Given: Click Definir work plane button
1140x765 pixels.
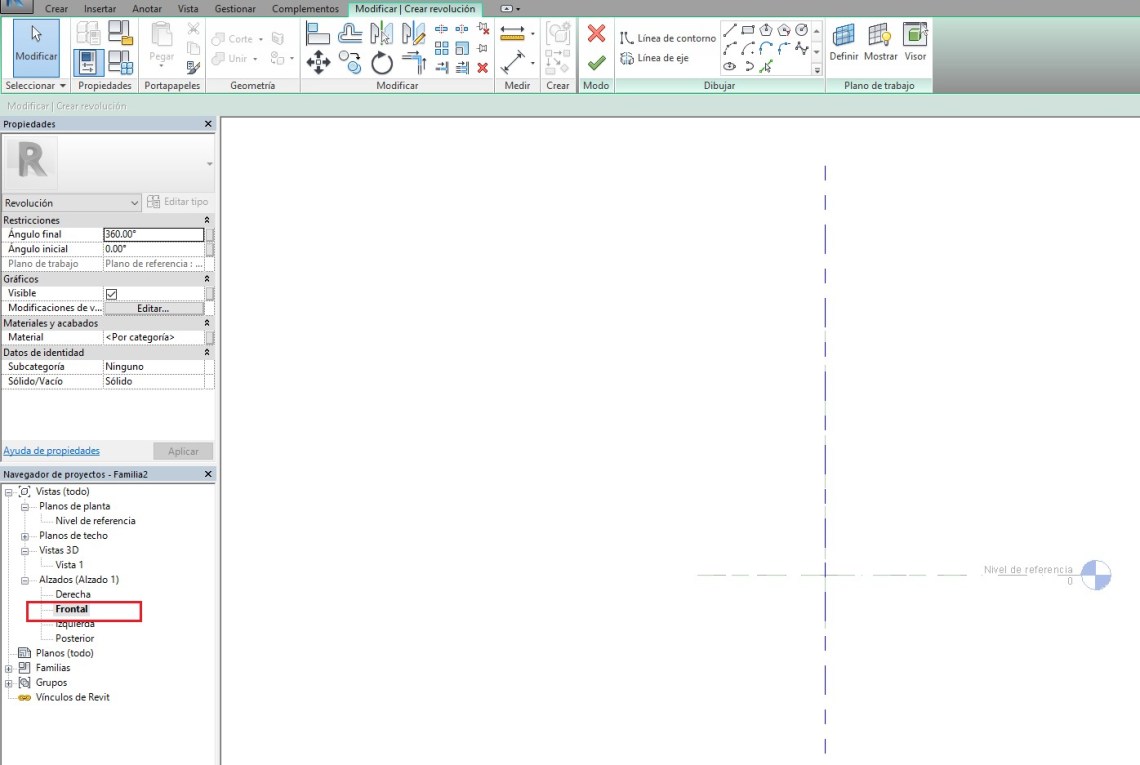Looking at the screenshot, I should pos(844,44).
